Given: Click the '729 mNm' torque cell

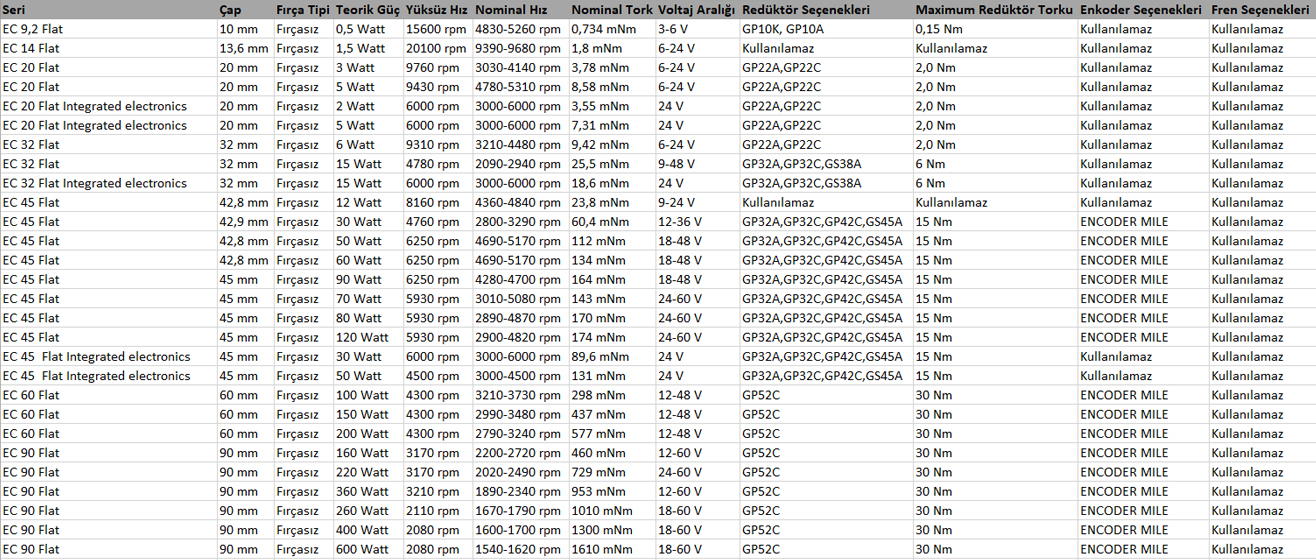Looking at the screenshot, I should (x=612, y=472).
